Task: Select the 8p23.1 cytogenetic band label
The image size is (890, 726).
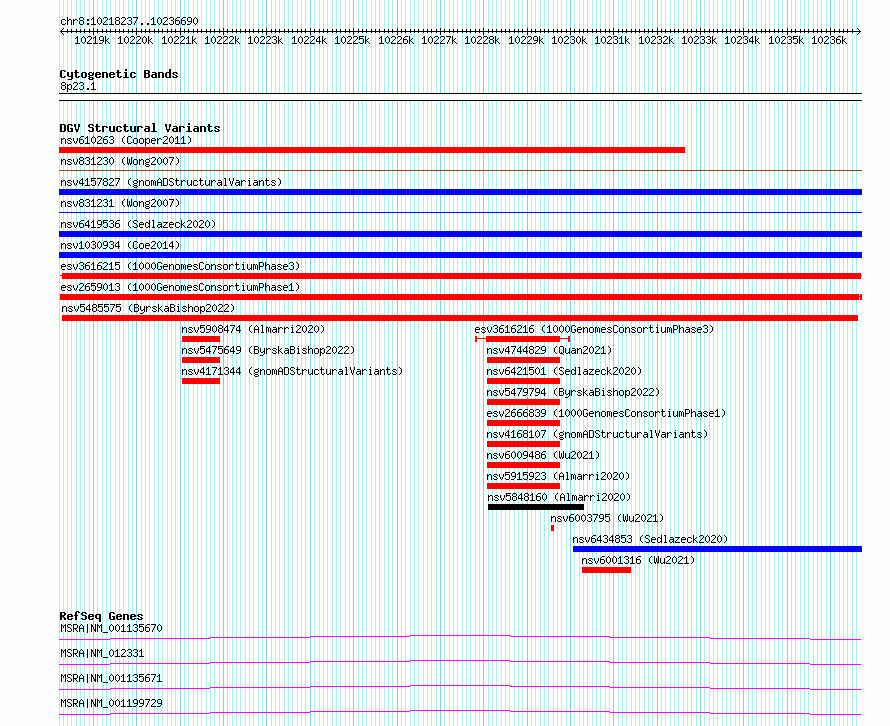Action: (78, 86)
